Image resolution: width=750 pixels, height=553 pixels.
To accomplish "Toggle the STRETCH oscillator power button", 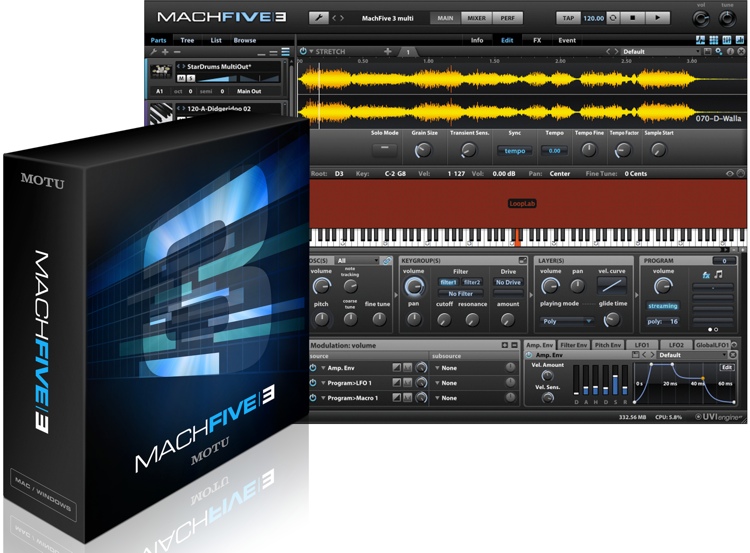I will click(303, 51).
